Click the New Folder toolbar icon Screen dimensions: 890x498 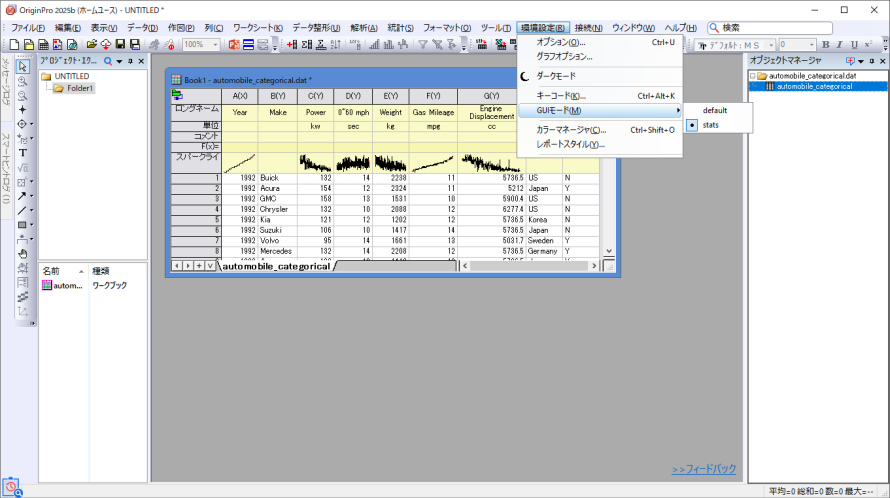coord(28,44)
